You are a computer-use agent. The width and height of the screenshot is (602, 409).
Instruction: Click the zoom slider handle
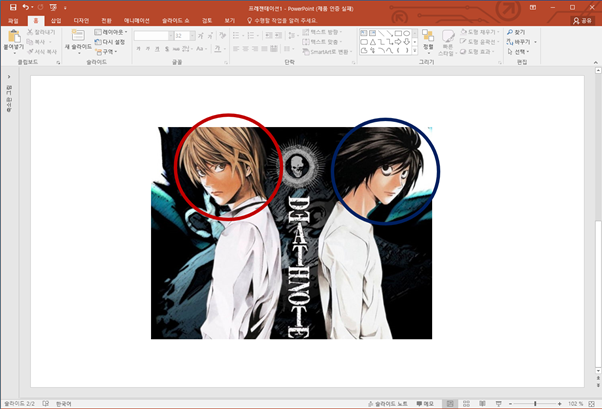coord(535,404)
